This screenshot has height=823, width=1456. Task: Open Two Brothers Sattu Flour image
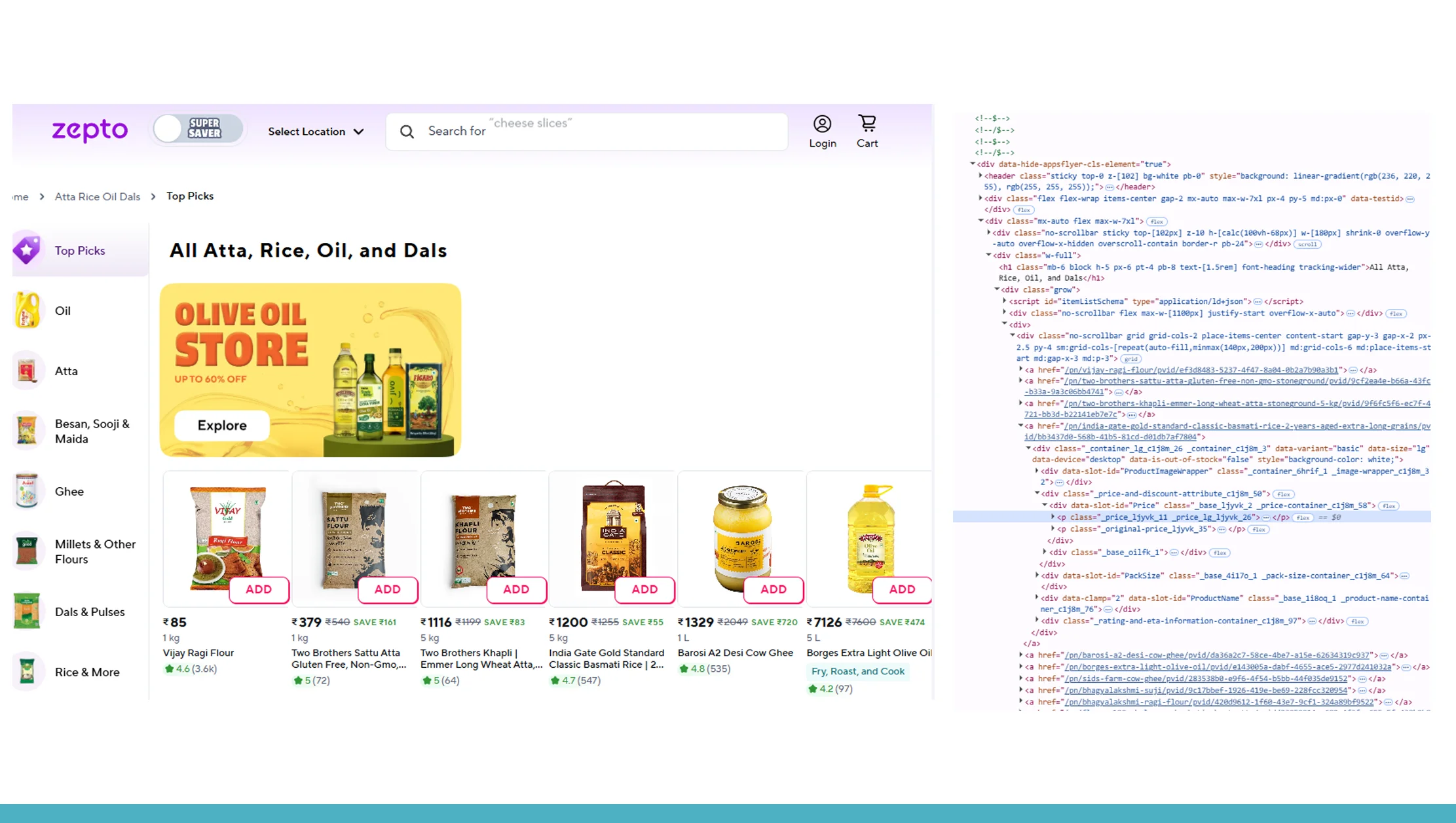tap(353, 538)
